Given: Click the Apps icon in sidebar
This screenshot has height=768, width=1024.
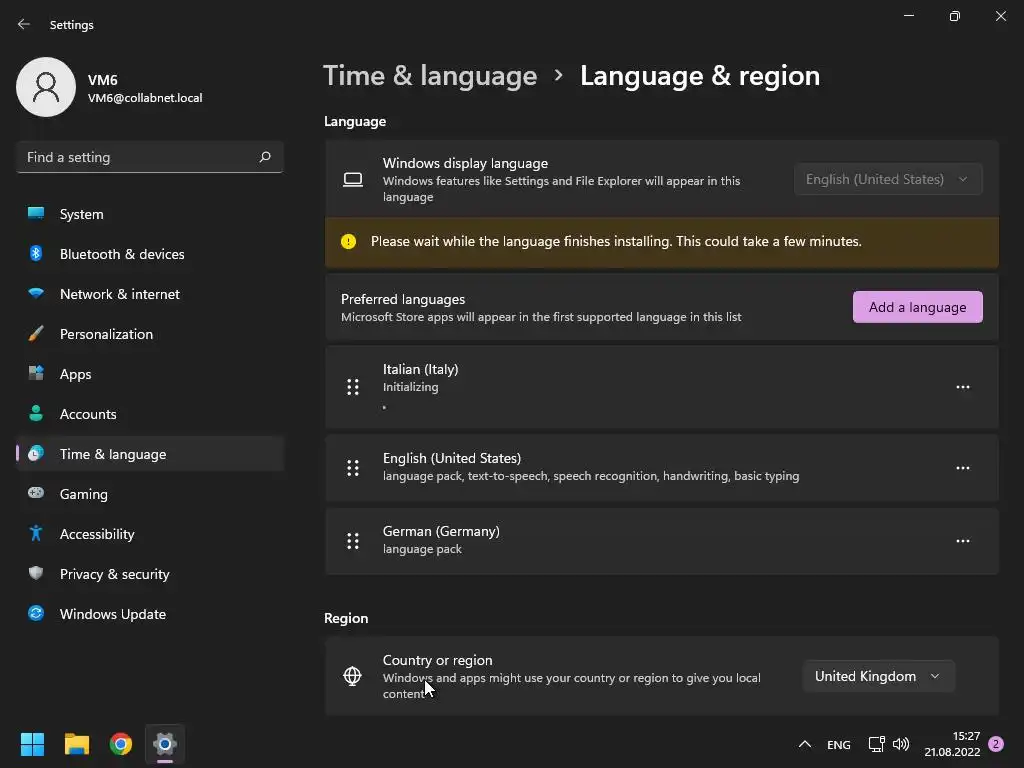Looking at the screenshot, I should coord(36,374).
